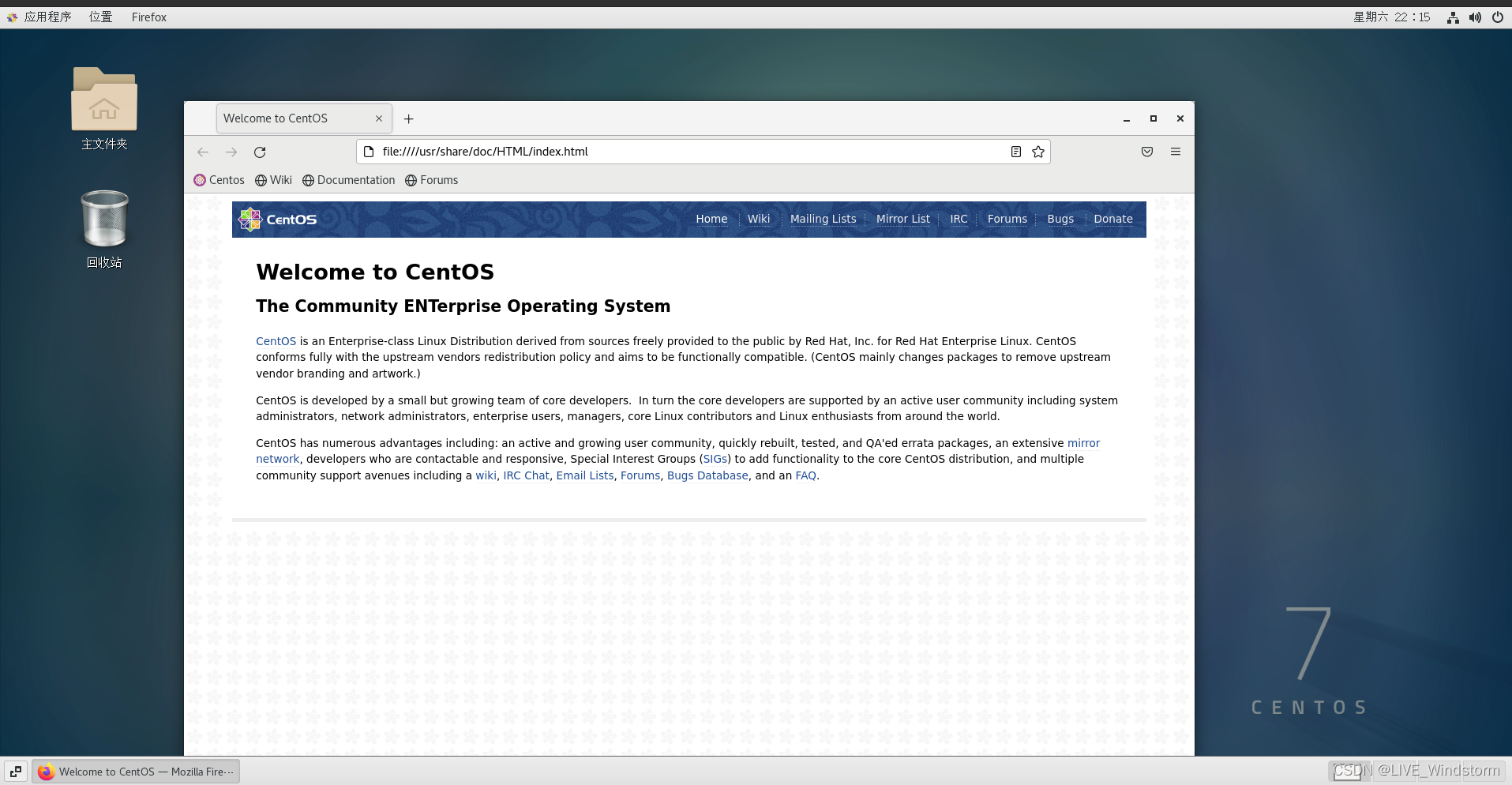Click Donate in page navigation bar

tap(1113, 219)
